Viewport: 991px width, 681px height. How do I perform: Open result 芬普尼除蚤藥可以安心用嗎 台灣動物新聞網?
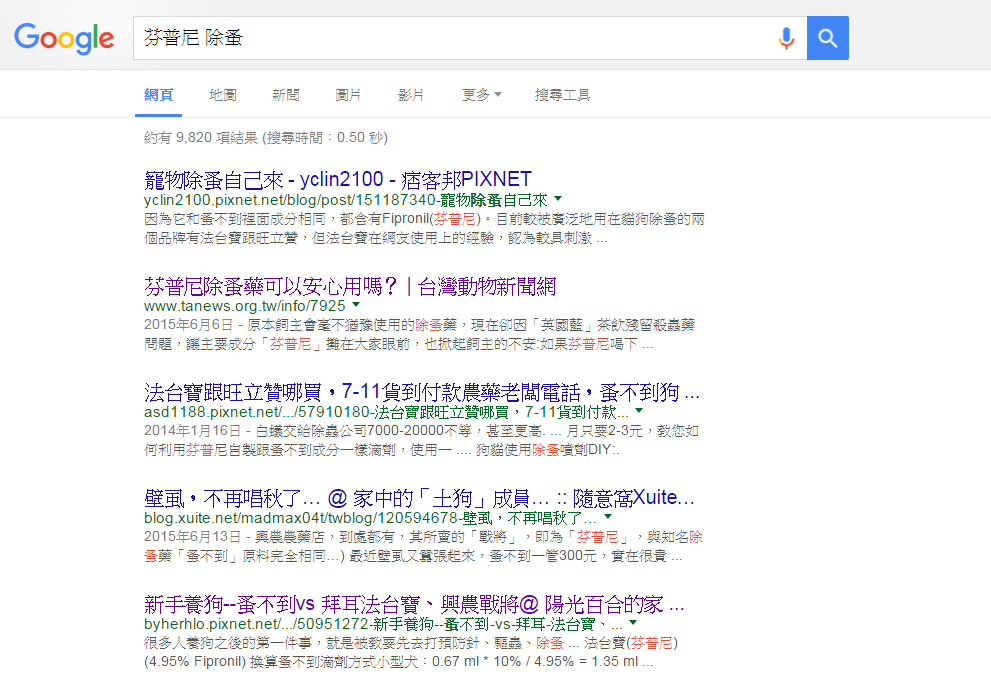[x=350, y=287]
